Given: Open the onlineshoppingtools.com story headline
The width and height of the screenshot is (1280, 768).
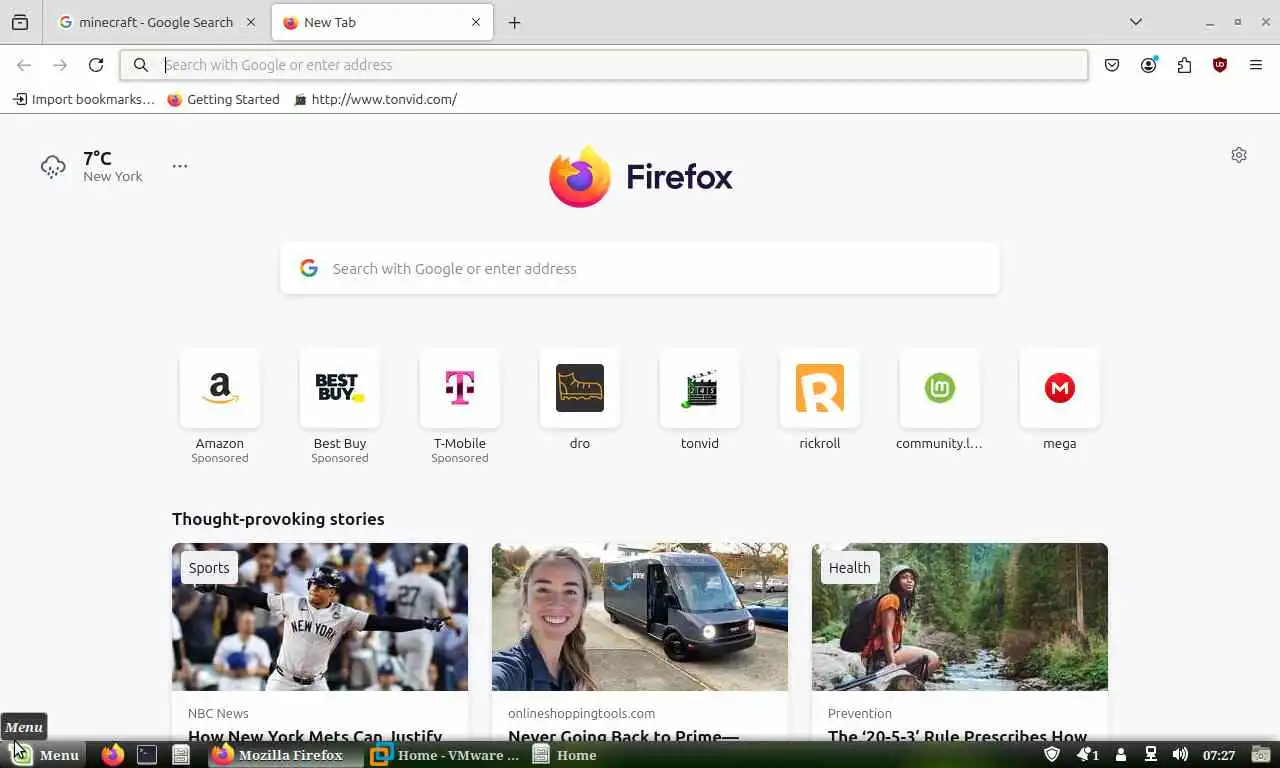Looking at the screenshot, I should click(x=623, y=737).
